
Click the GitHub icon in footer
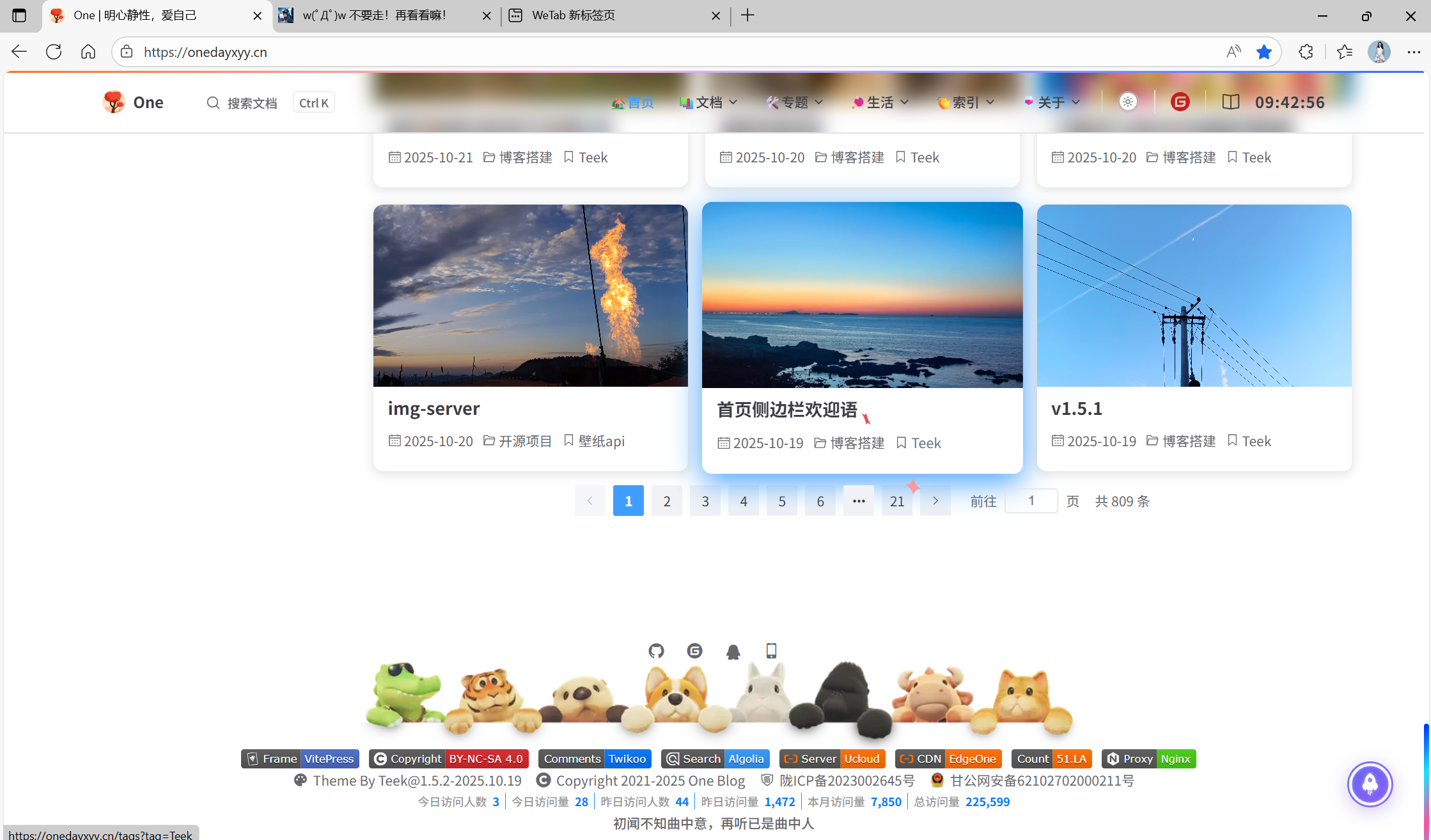656,651
